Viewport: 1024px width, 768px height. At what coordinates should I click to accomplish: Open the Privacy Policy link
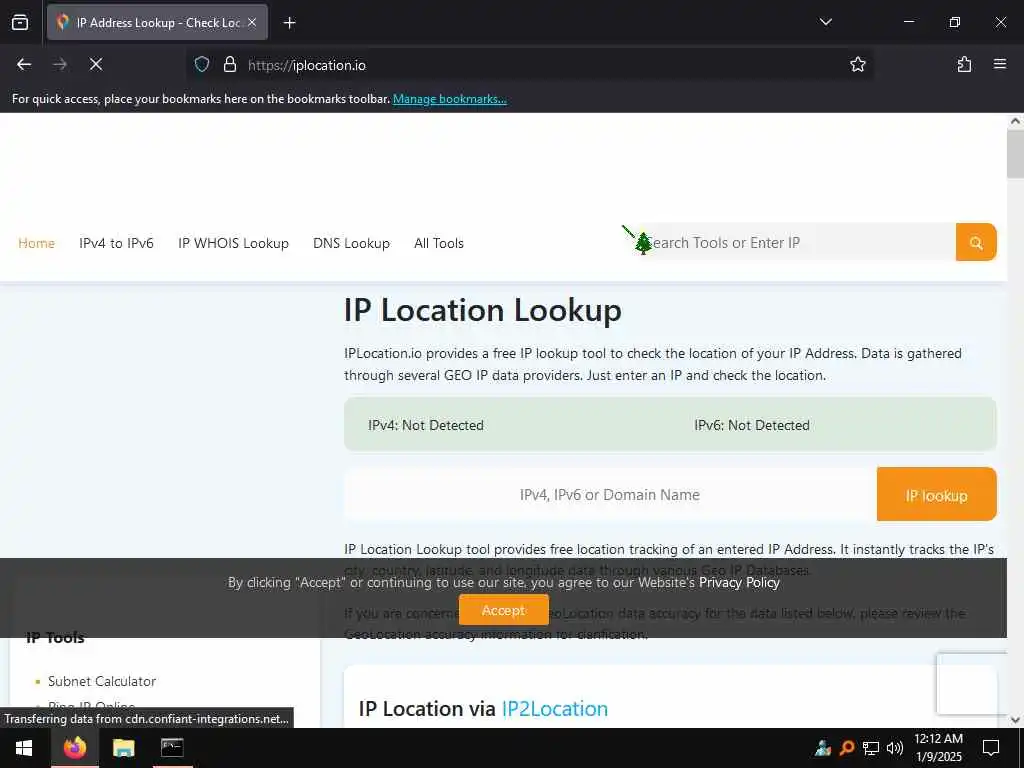[739, 583]
